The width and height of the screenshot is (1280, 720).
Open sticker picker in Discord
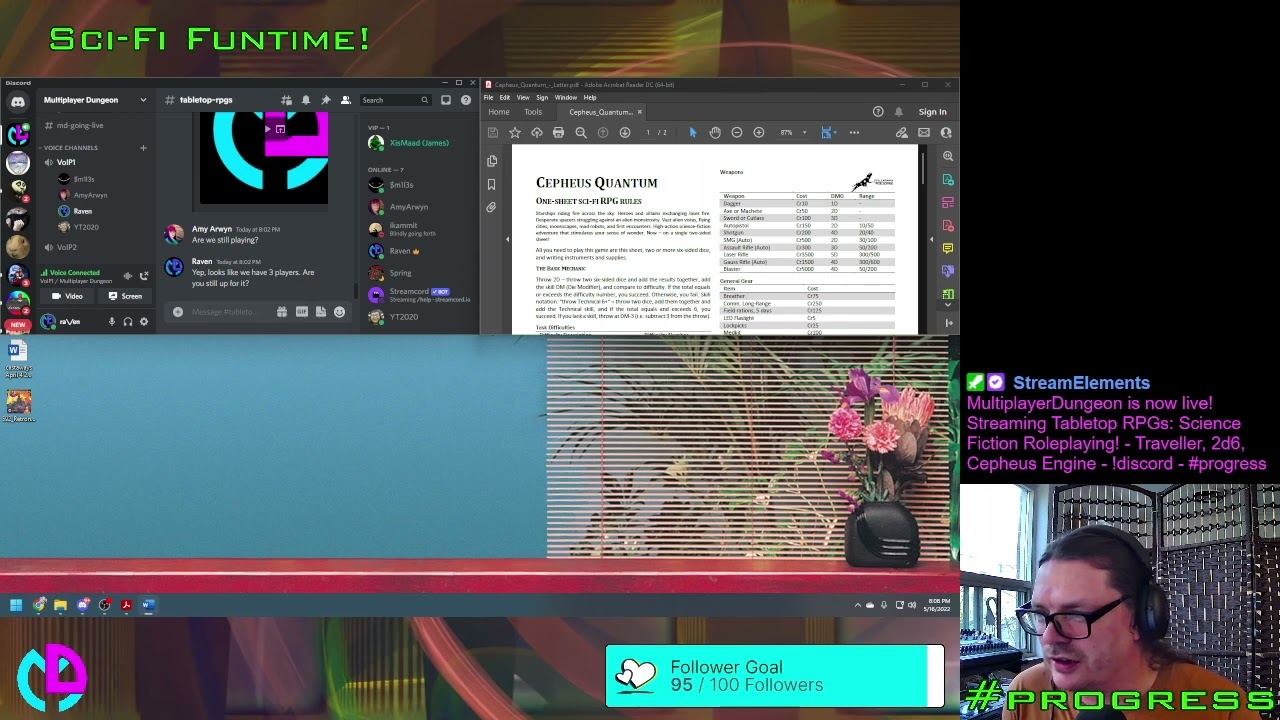pyautogui.click(x=320, y=312)
